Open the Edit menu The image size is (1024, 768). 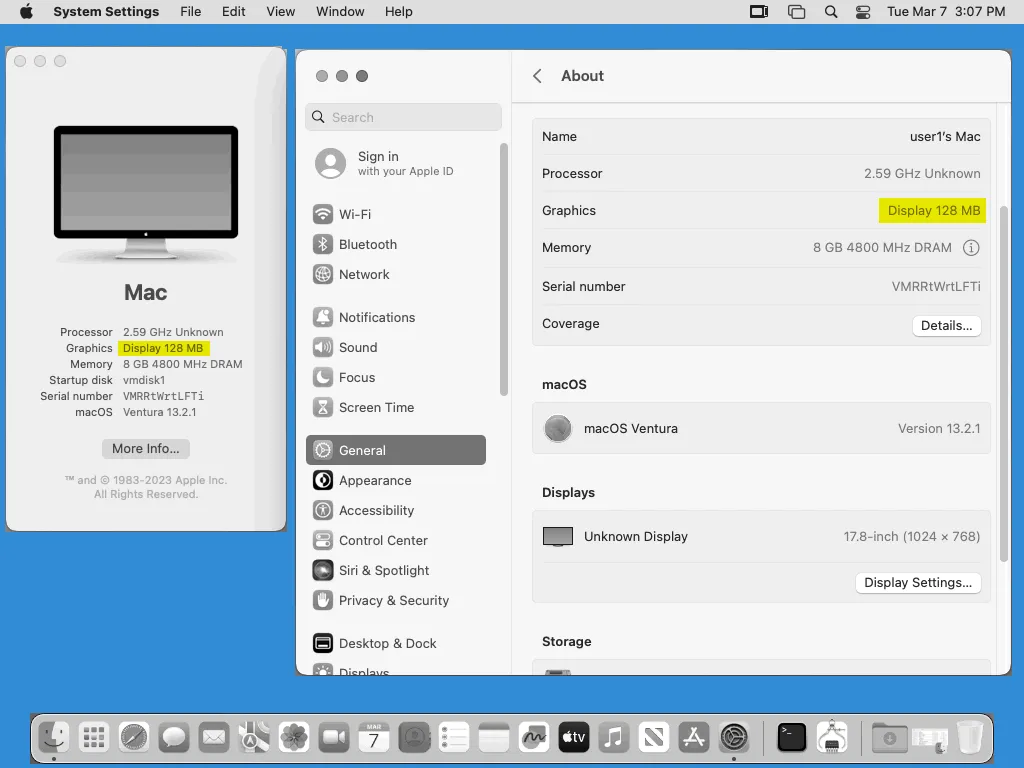(234, 12)
